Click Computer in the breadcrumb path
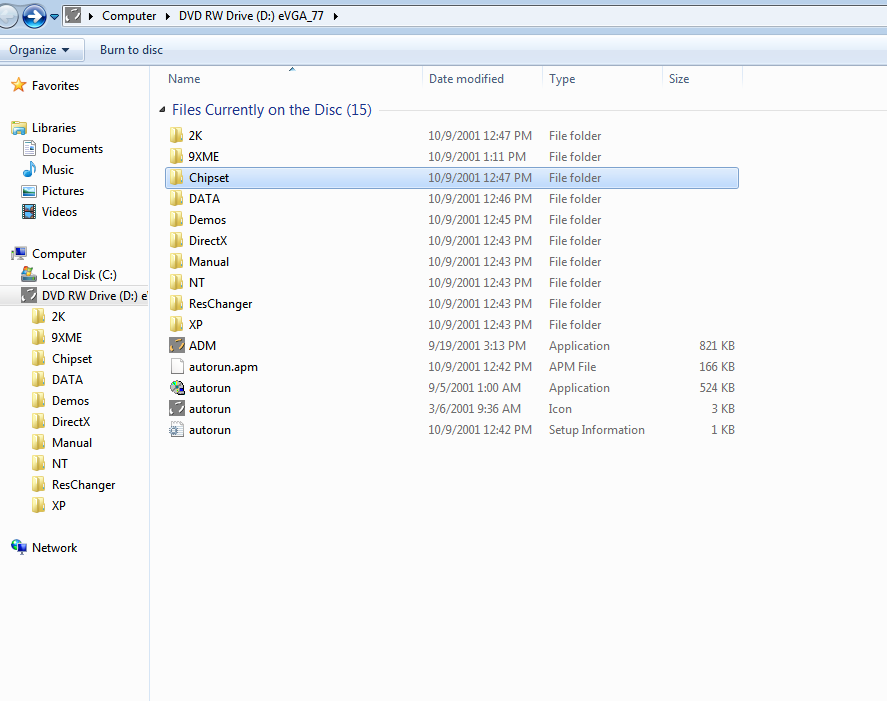This screenshot has height=701, width=887. [129, 16]
